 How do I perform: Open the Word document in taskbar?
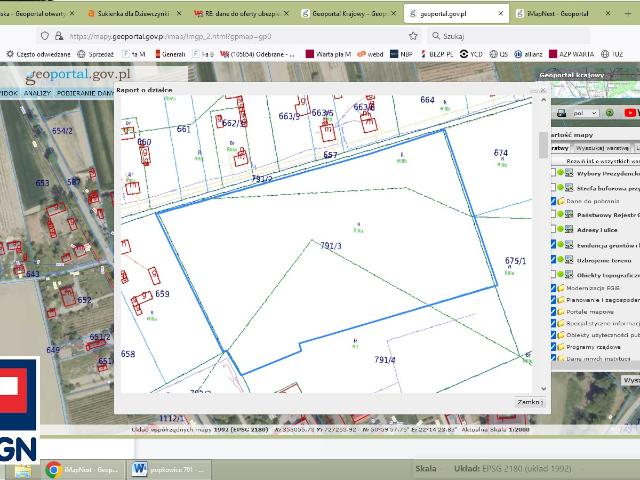pyautogui.click(x=139, y=468)
